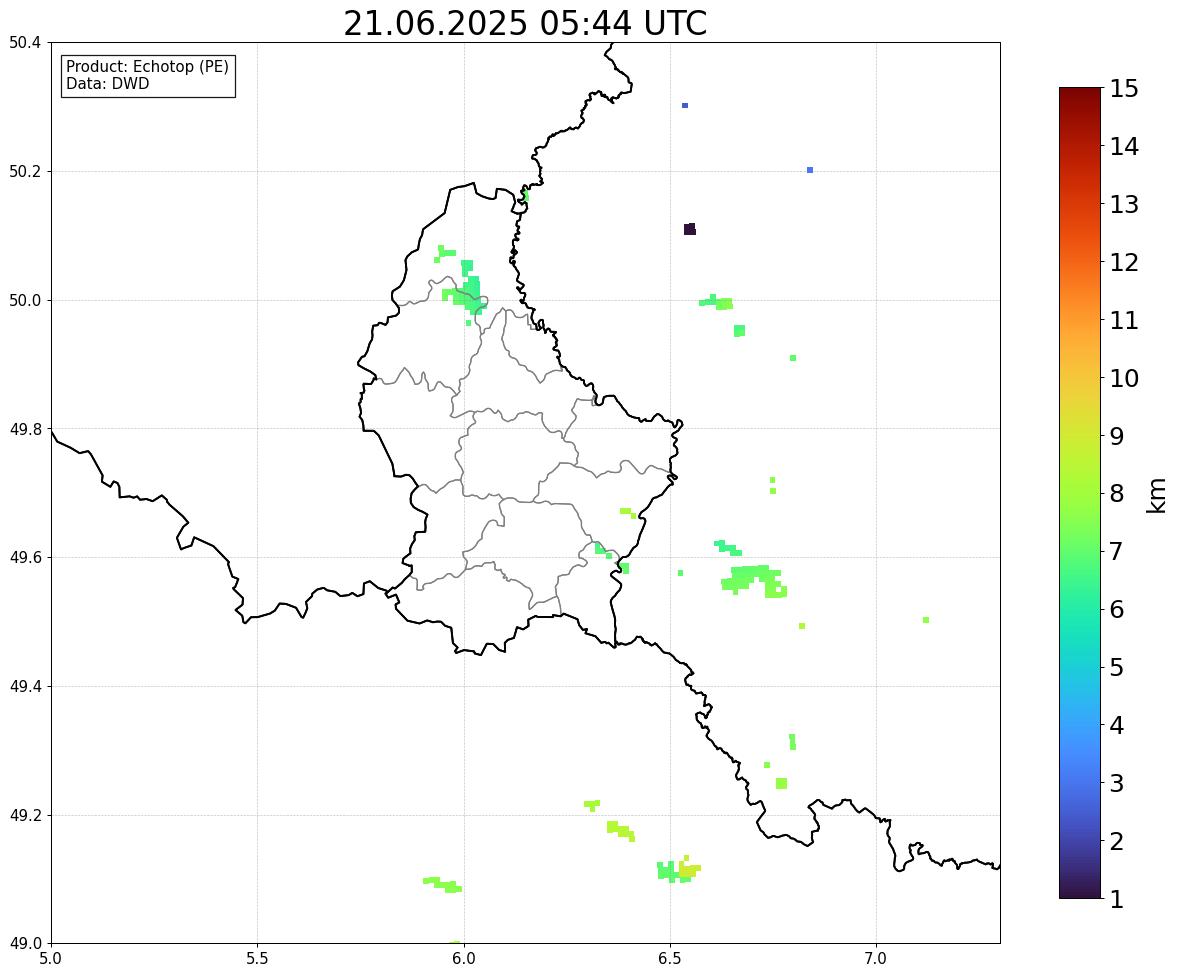Click the colorbar tick label 15

click(x=1124, y=89)
